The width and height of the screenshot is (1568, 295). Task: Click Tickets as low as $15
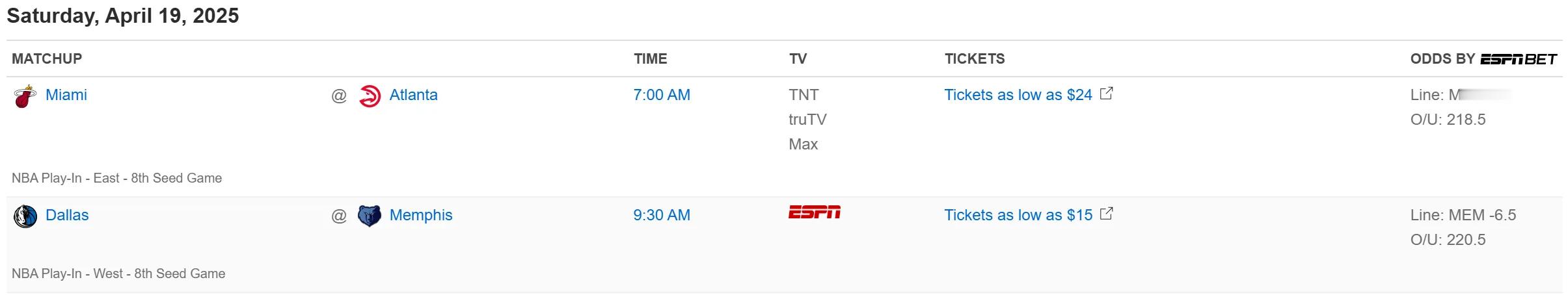click(1018, 215)
